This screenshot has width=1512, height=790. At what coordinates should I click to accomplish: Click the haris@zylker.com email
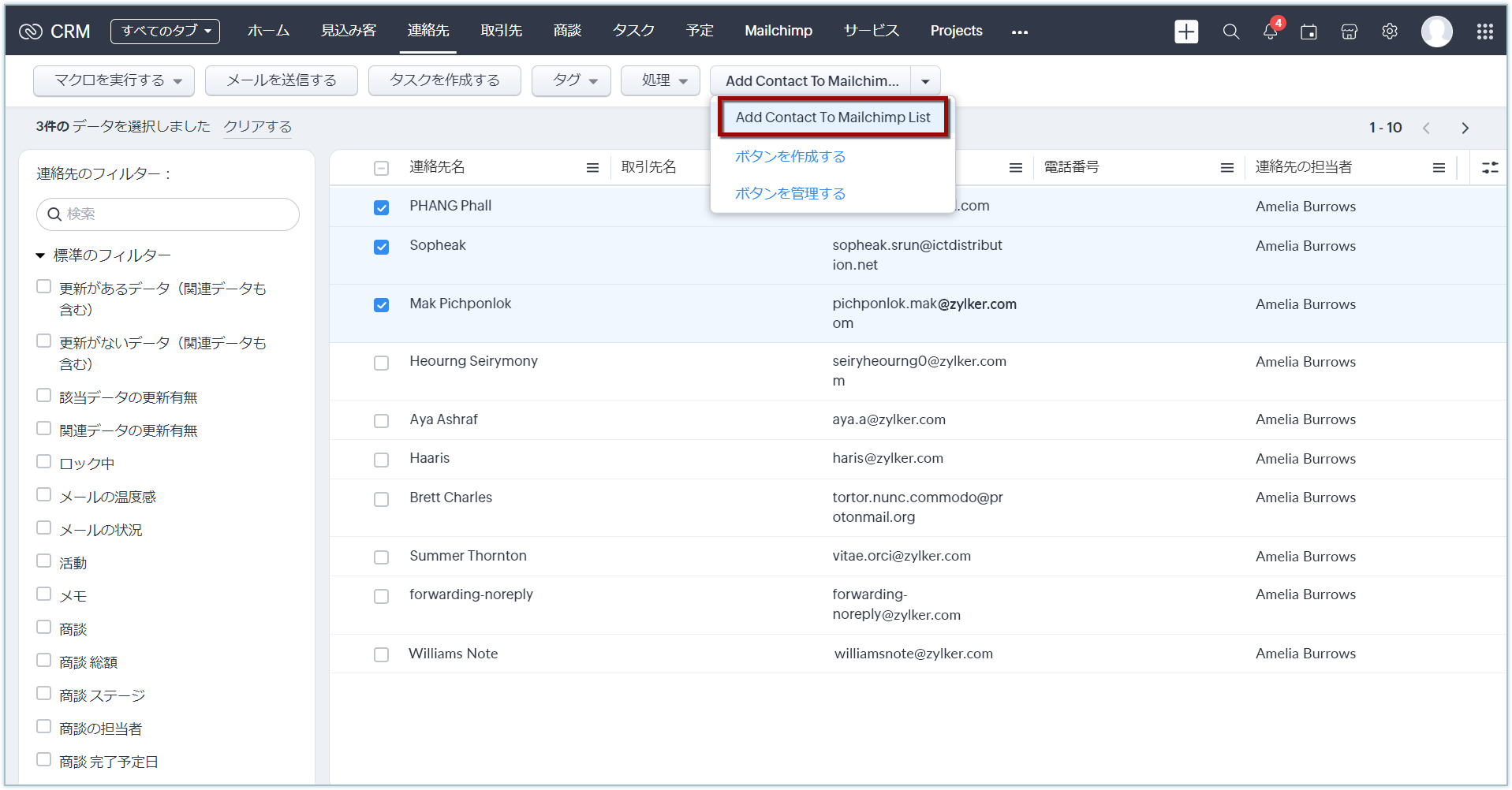[887, 458]
